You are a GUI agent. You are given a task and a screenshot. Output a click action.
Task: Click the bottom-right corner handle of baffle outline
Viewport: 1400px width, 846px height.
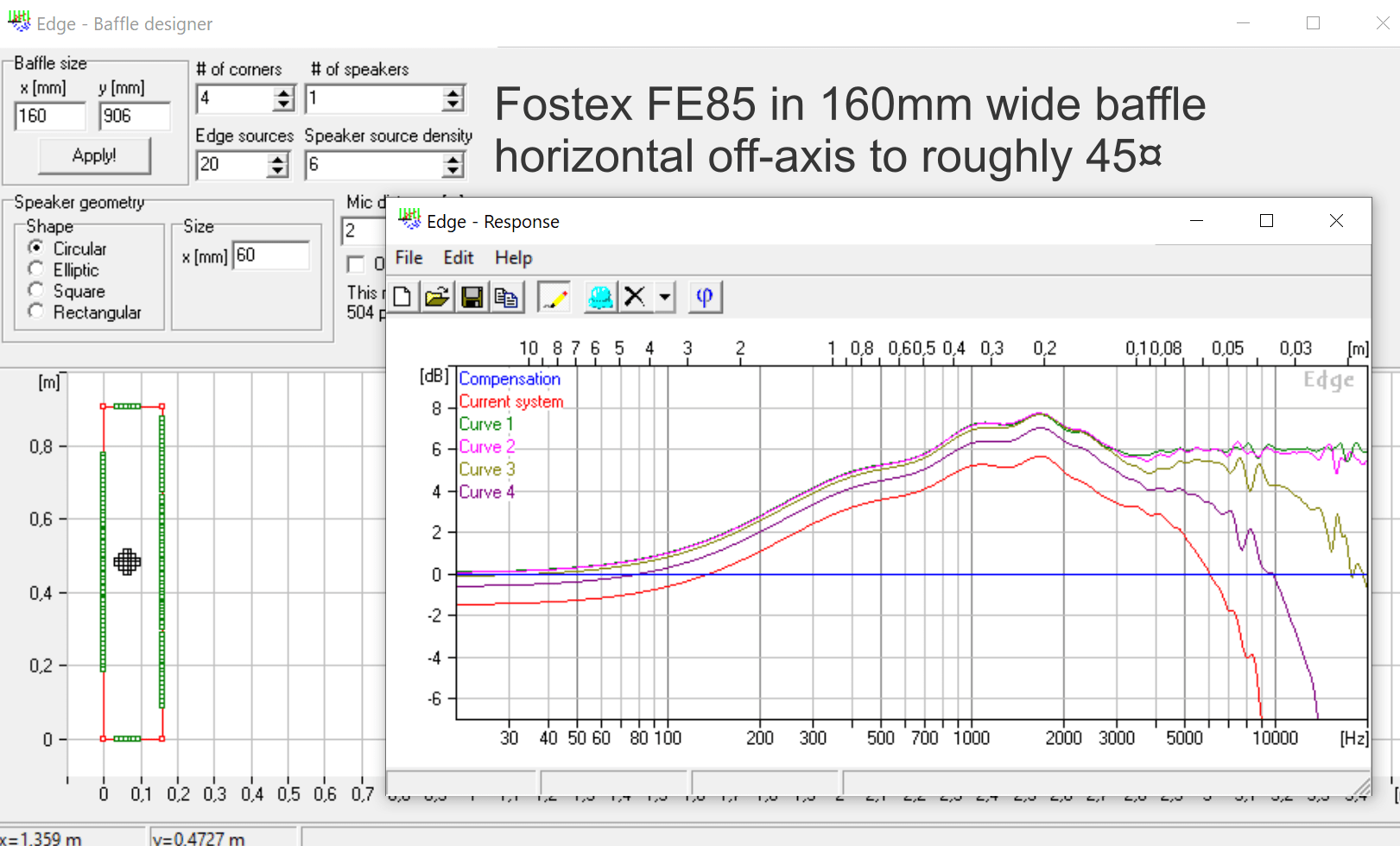(162, 738)
